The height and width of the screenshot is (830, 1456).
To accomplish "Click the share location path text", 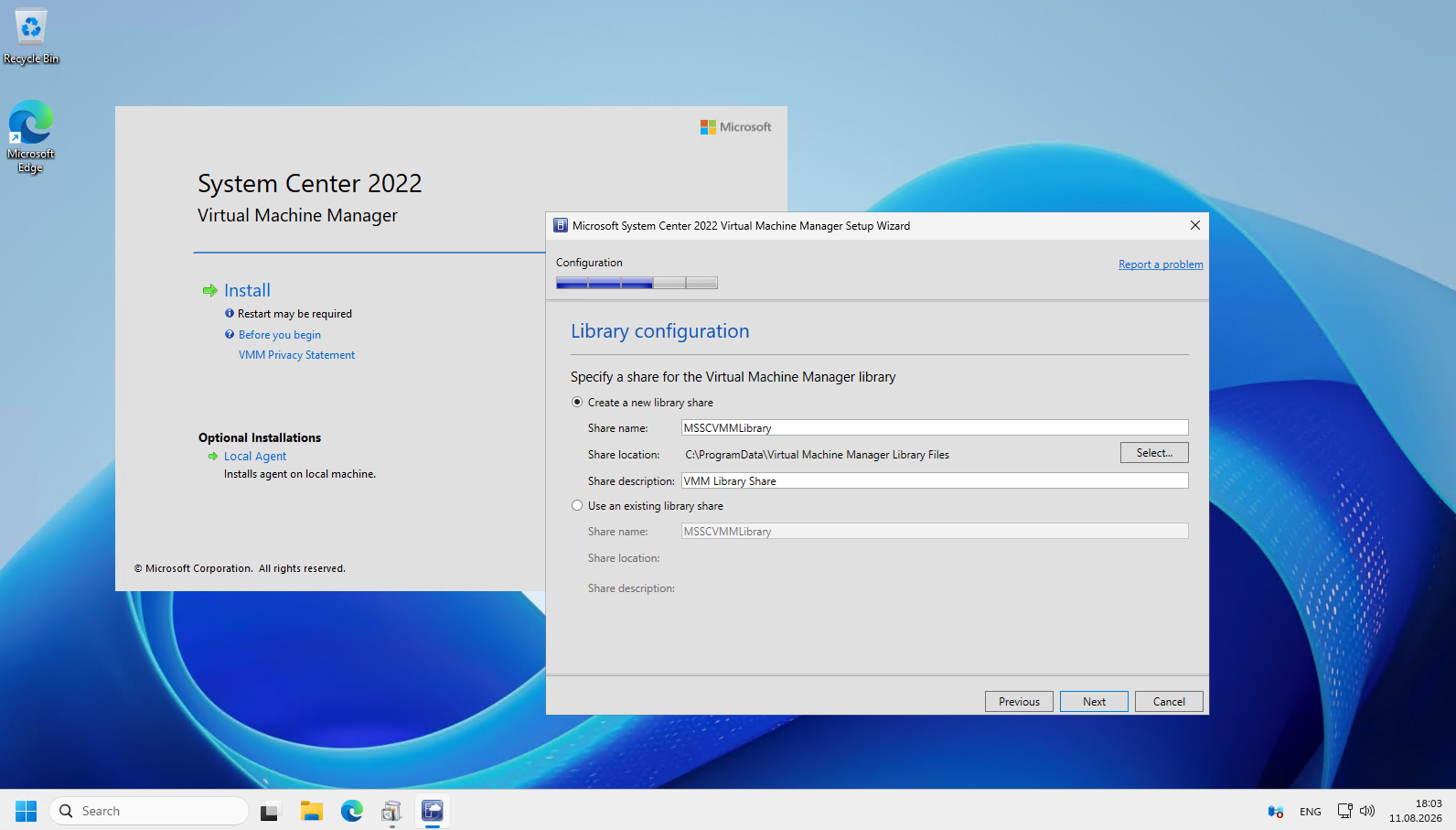I will coord(817,455).
